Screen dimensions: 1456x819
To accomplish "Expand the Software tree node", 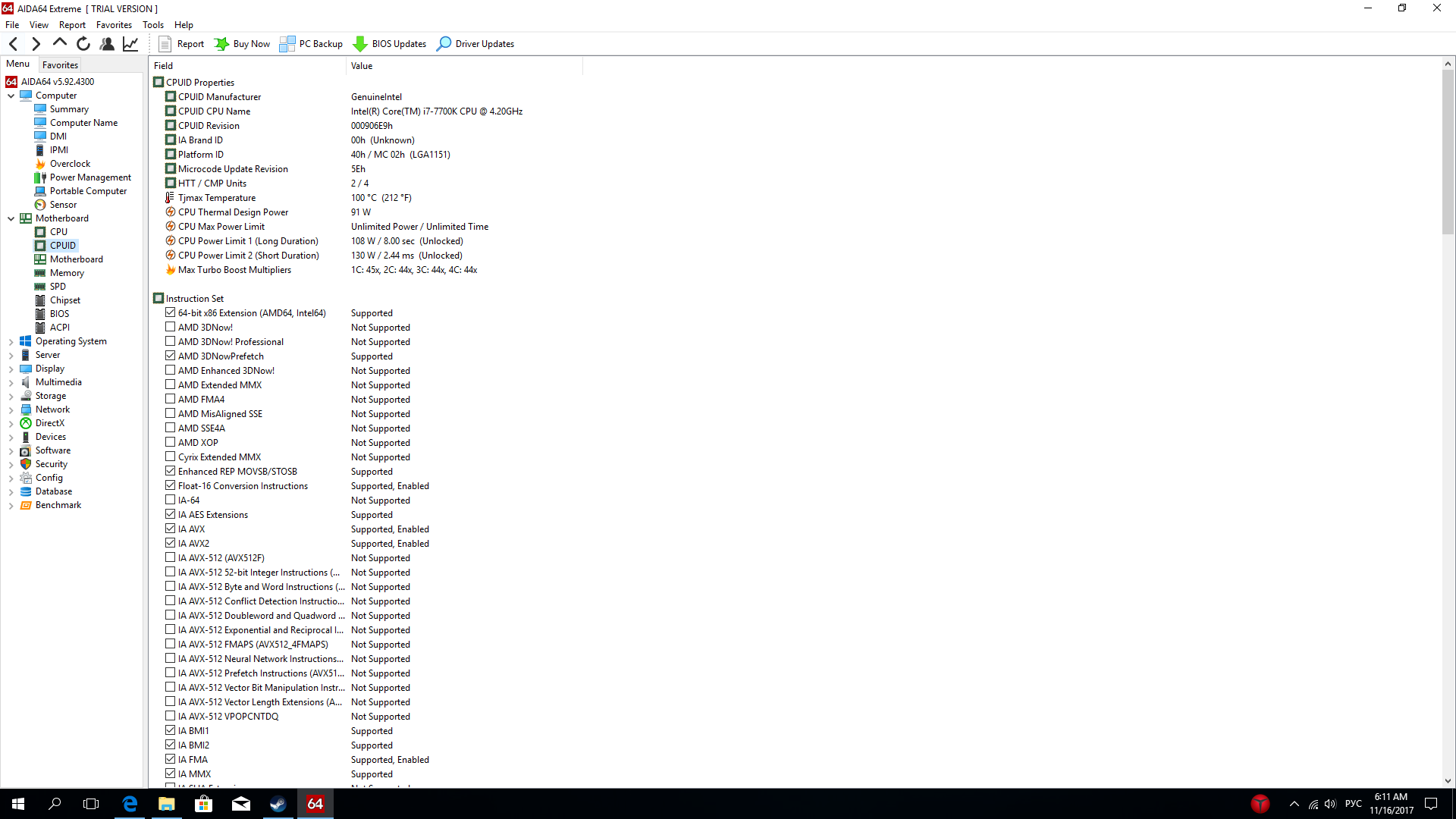I will click(x=11, y=451).
